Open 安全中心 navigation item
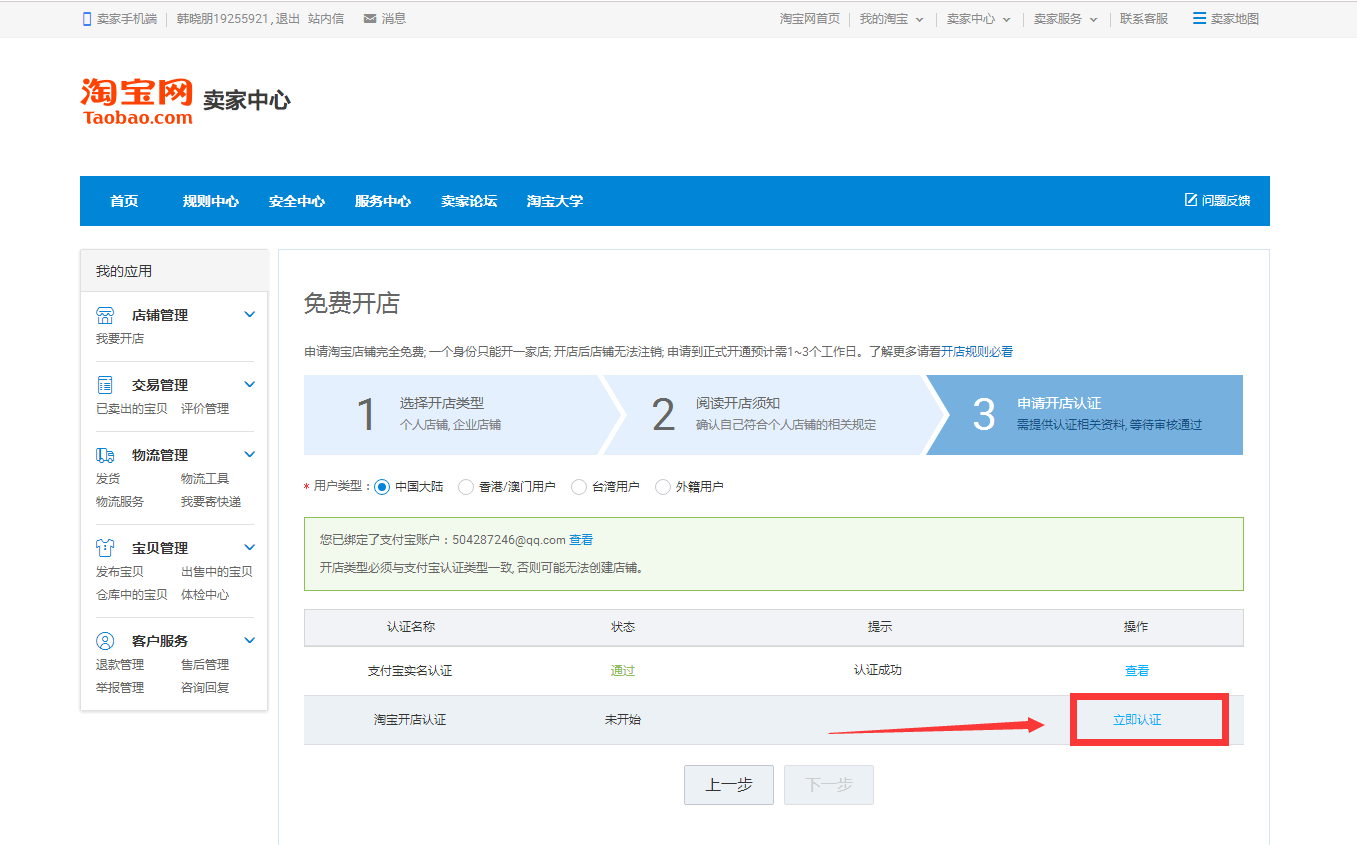This screenshot has width=1357, height=845. [x=297, y=201]
